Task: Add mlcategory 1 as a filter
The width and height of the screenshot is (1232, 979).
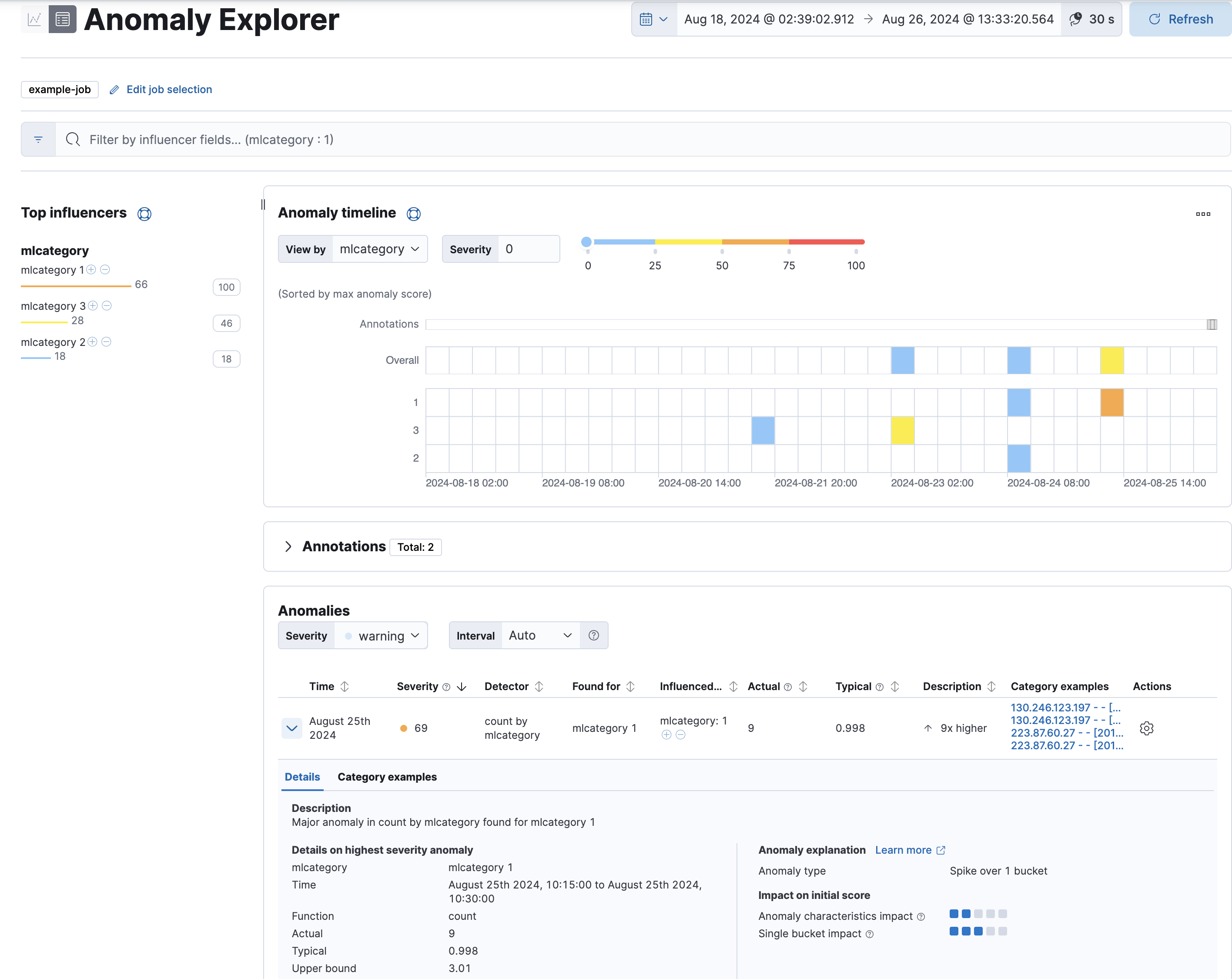Action: pos(91,270)
